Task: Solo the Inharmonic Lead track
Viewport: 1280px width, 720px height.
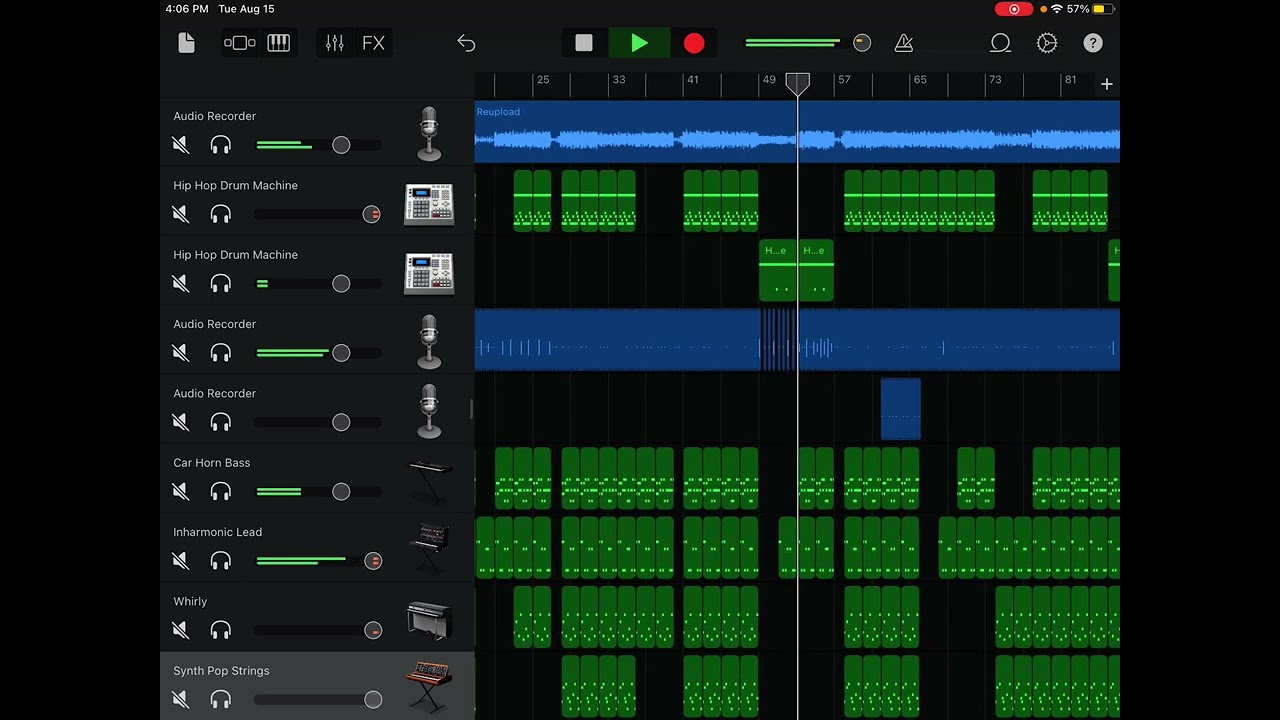Action: coord(221,561)
